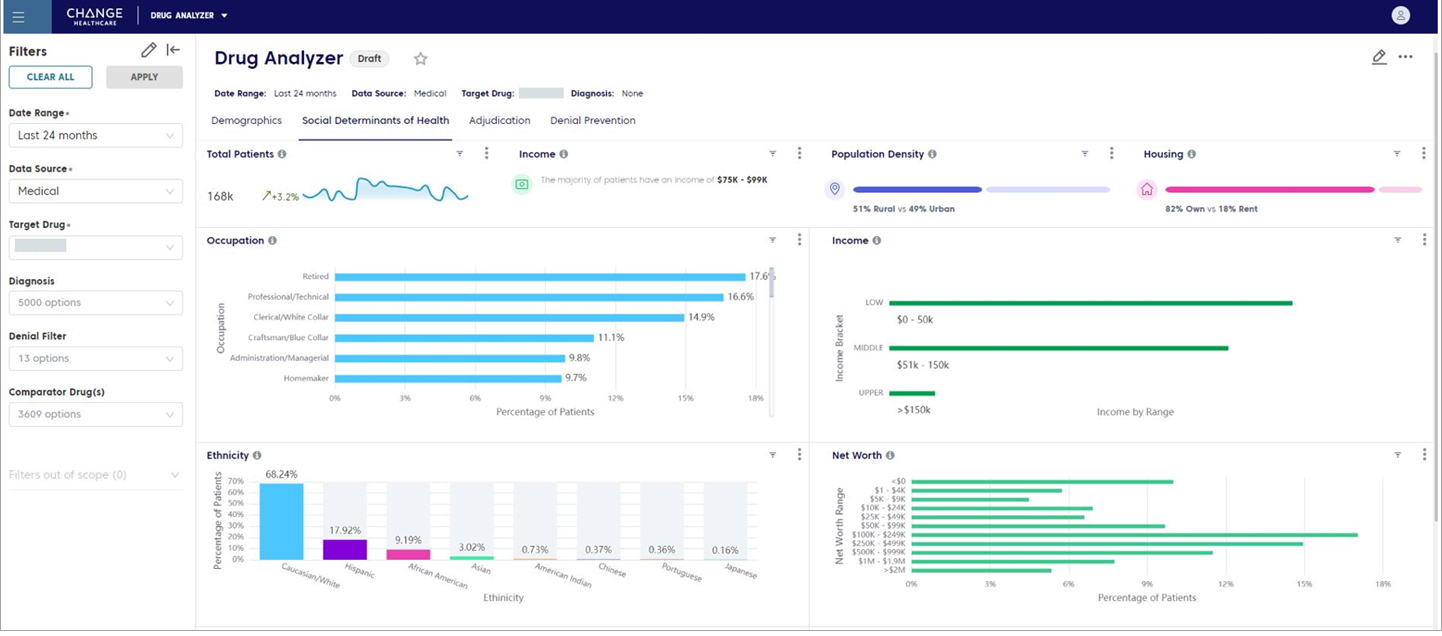This screenshot has width=1442, height=636.
Task: Switch to the Adjudication tab
Action: coord(500,121)
